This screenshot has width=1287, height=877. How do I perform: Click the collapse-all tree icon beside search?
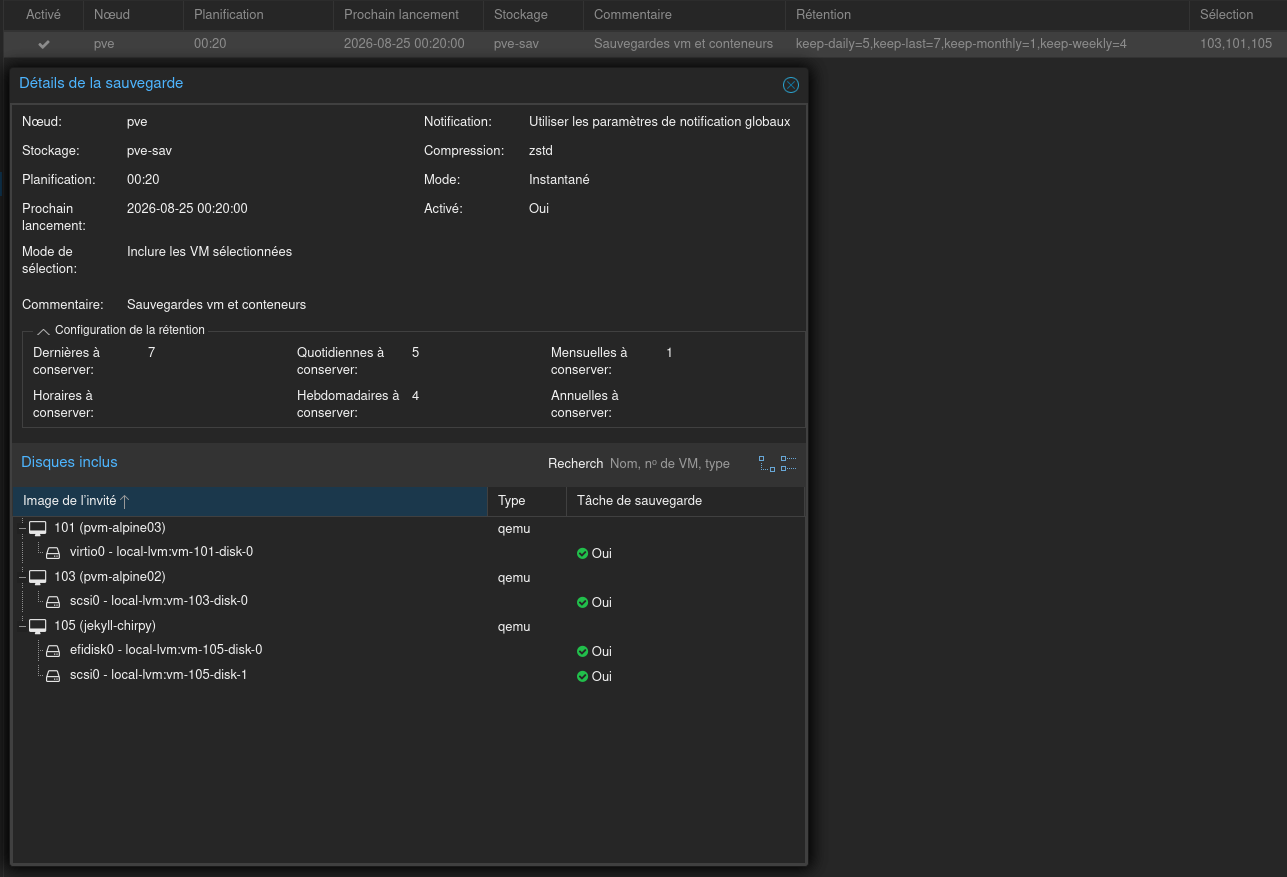789,463
